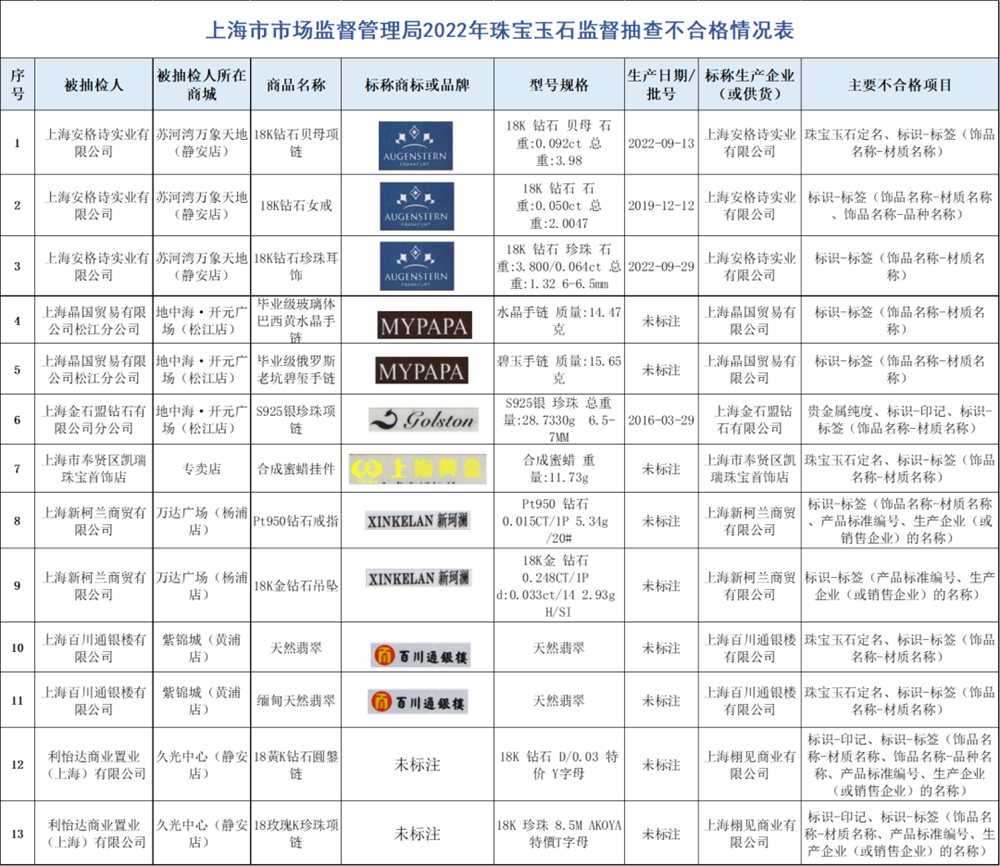1000x866 pixels.
Task: Select the product name 18黄K钻石圆盤链
Action: 296,765
